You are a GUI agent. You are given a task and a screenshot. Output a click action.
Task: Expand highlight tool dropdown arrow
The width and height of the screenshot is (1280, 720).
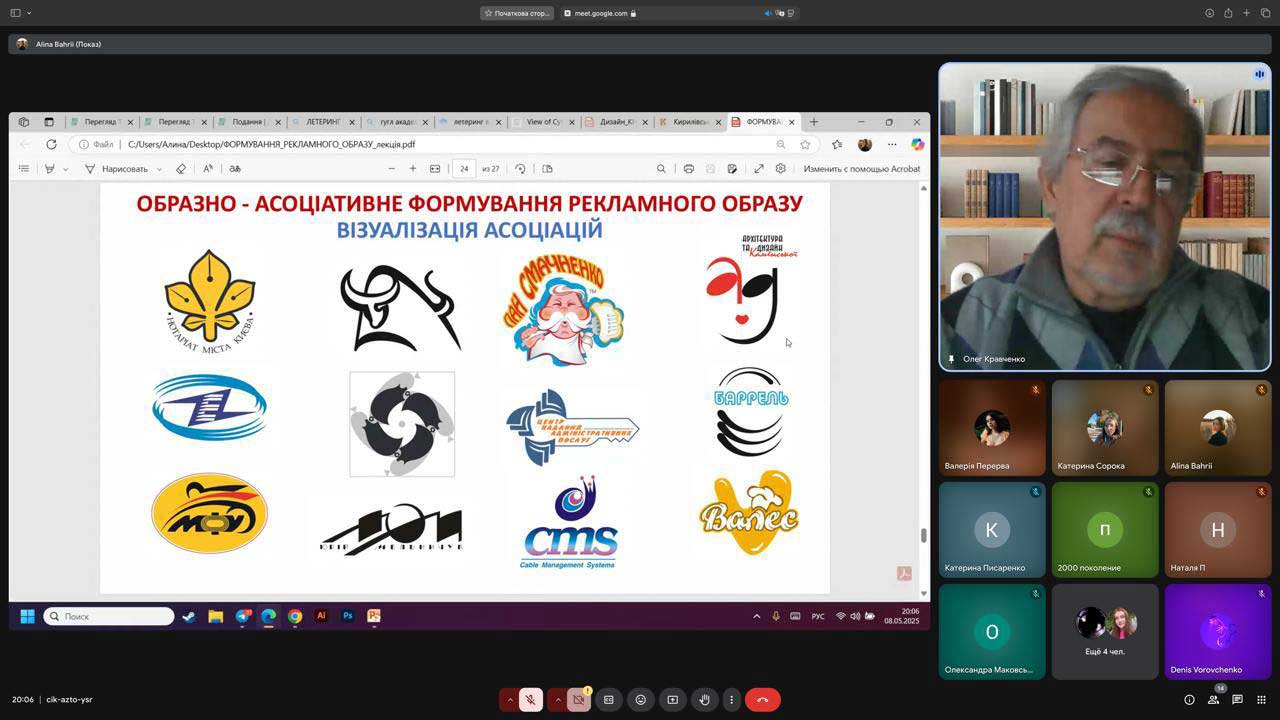pyautogui.click(x=66, y=169)
